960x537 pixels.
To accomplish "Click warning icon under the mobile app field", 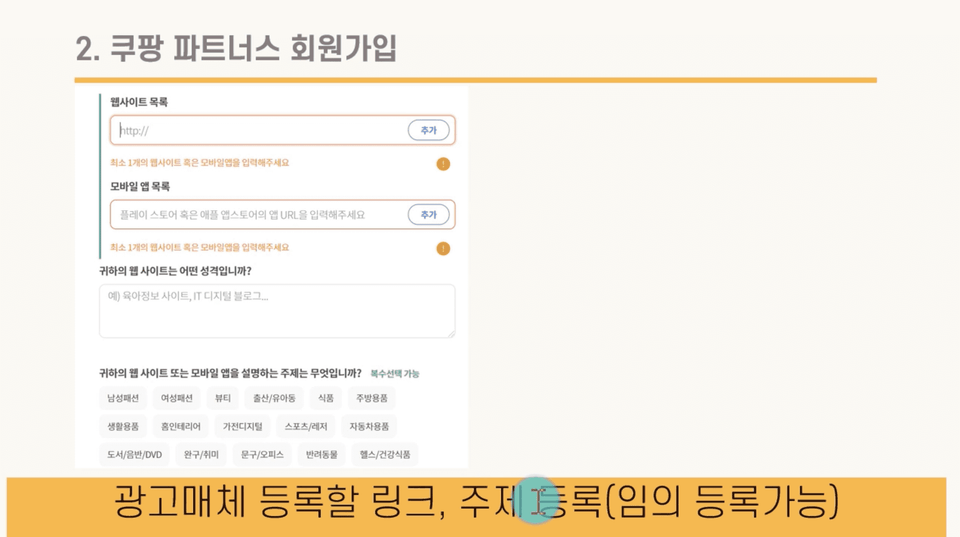I will point(443,248).
